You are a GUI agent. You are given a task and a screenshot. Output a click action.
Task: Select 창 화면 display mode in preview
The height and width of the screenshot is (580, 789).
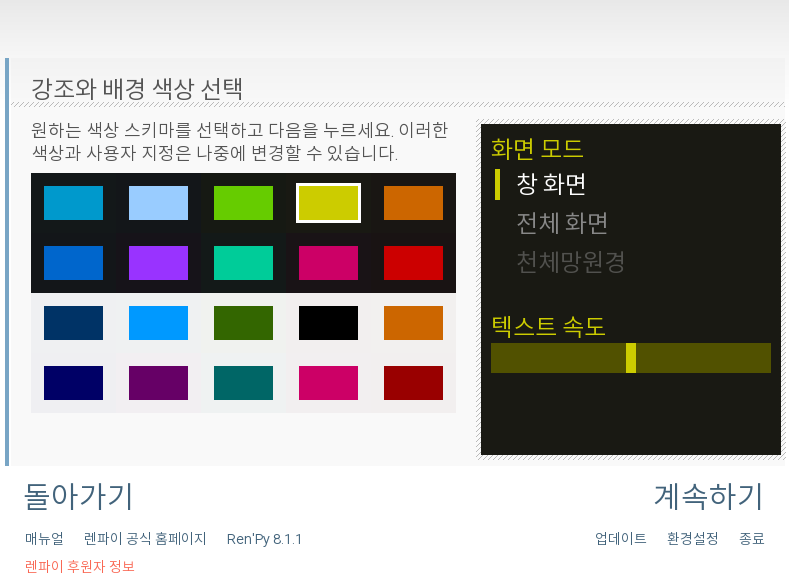tap(551, 184)
